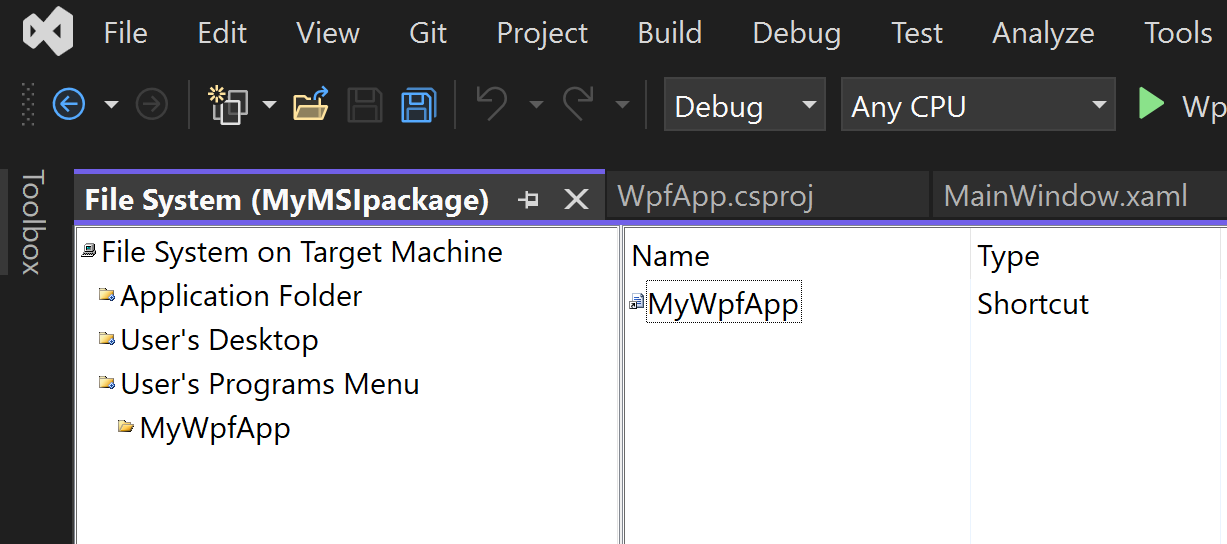Click the Visual Studio logo icon
Screen dimensions: 1227x544
tap(48, 32)
